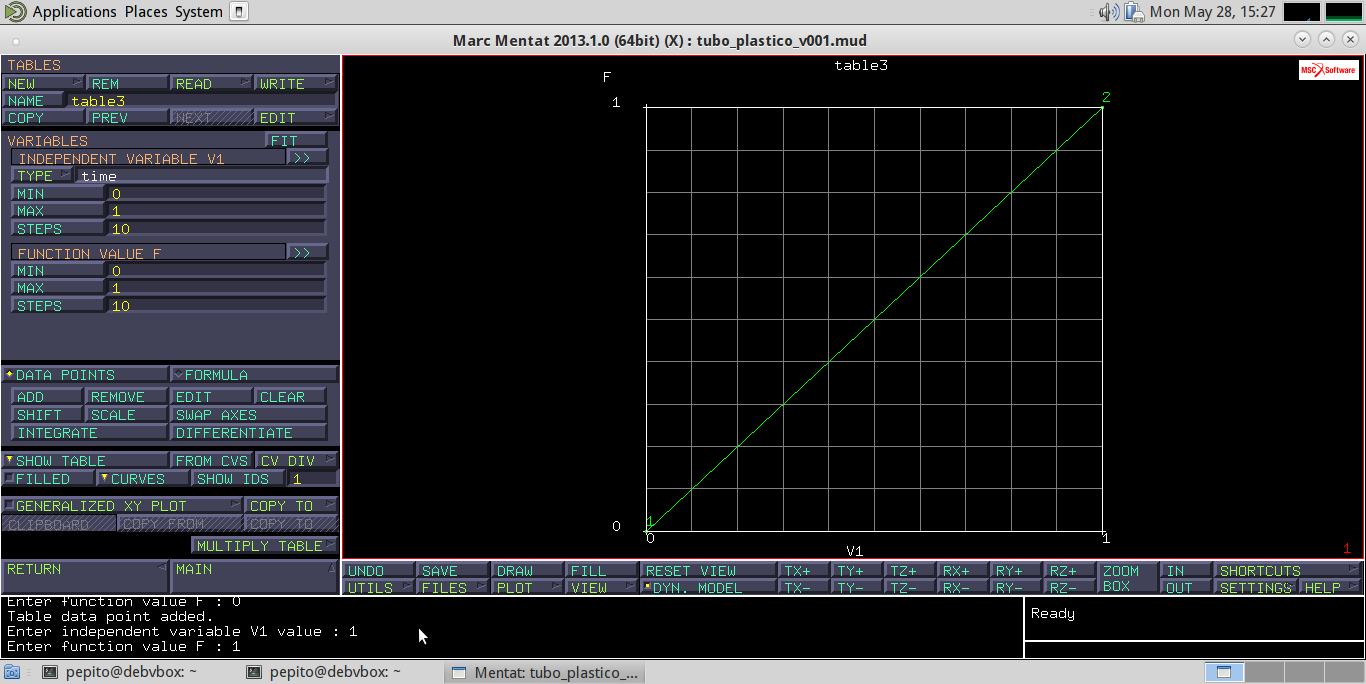Toggle GENERALIZED XY PLOT option
This screenshot has width=1366, height=684.
[122, 506]
